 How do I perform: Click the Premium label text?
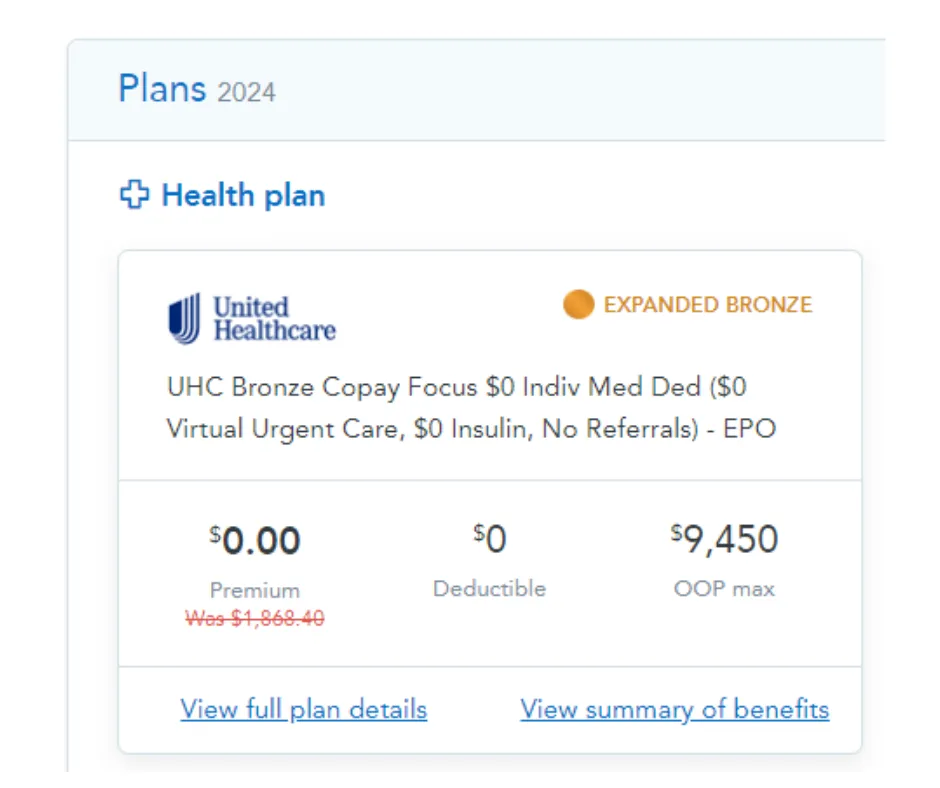pyautogui.click(x=254, y=590)
